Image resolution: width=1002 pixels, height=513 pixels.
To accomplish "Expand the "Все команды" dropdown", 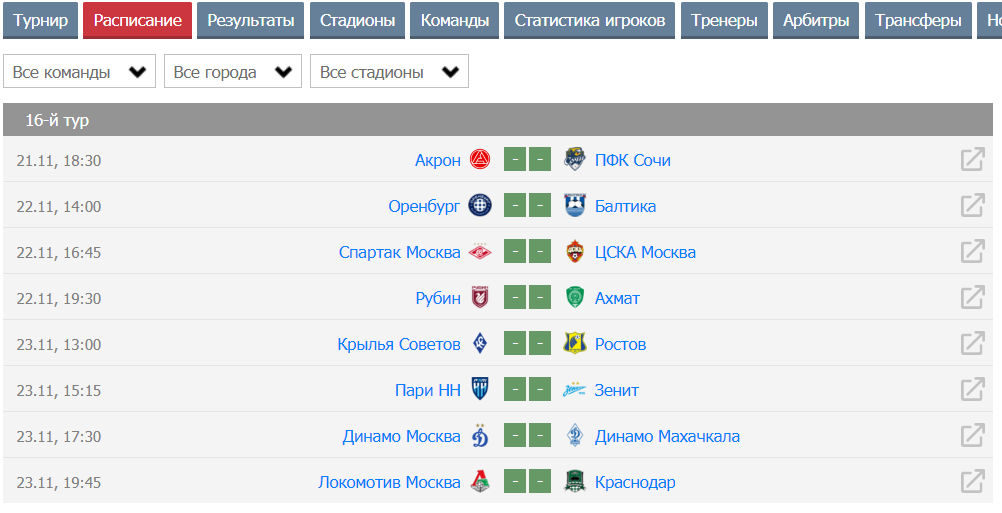I will coord(80,72).
